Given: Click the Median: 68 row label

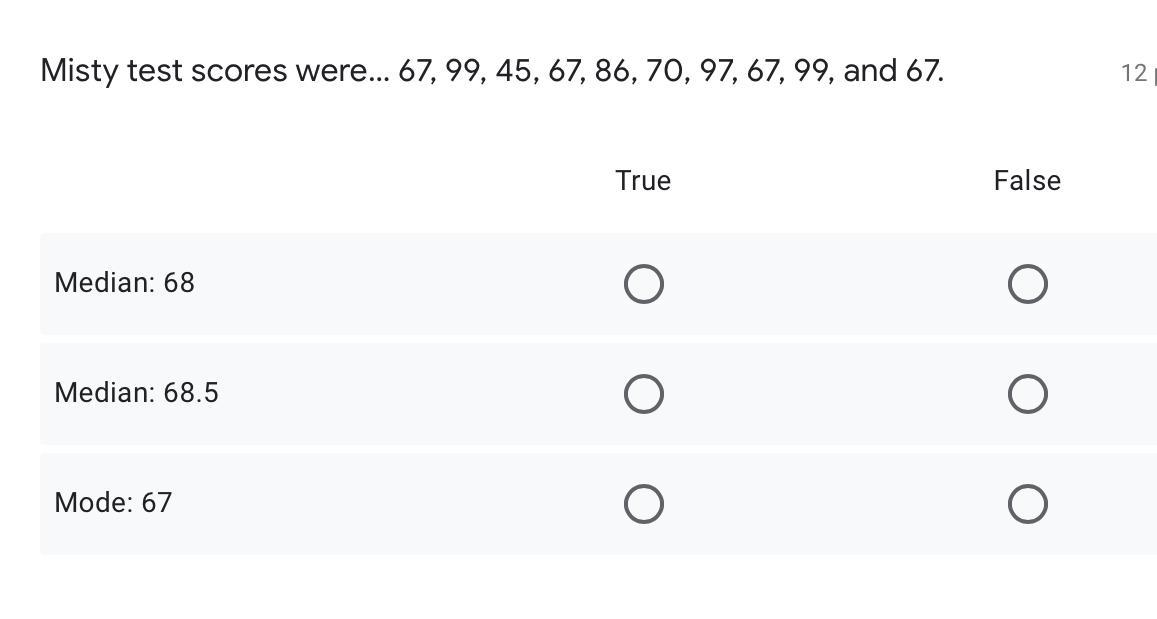Looking at the screenshot, I should [125, 283].
